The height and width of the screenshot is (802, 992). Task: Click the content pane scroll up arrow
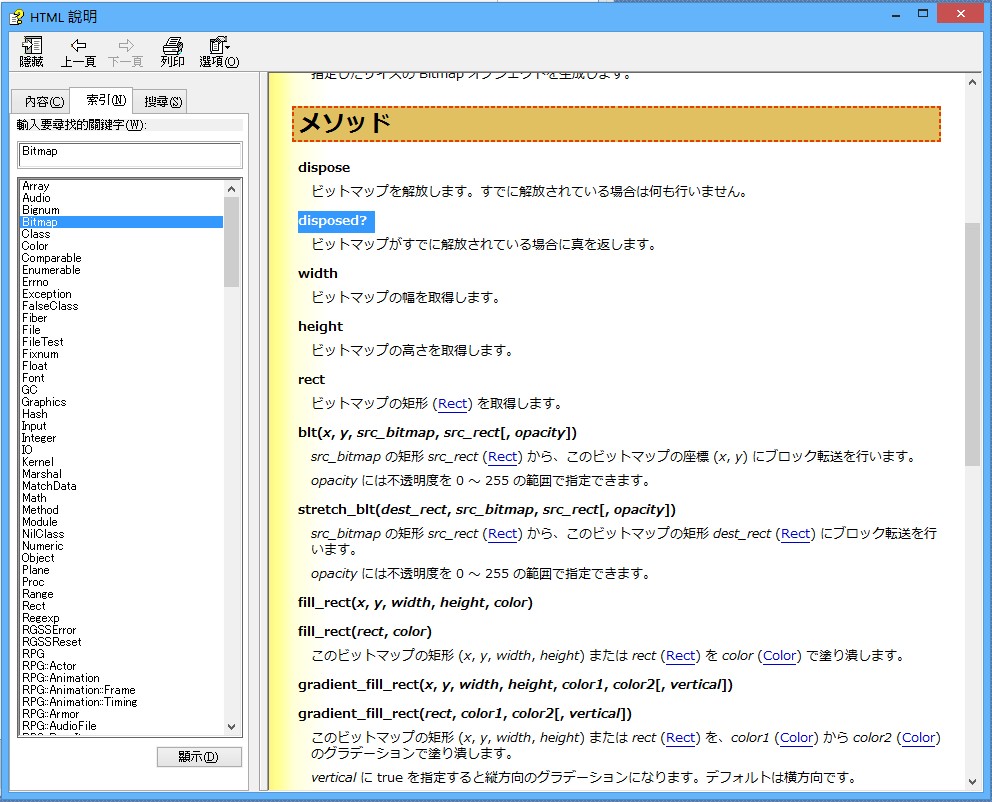pyautogui.click(x=972, y=82)
